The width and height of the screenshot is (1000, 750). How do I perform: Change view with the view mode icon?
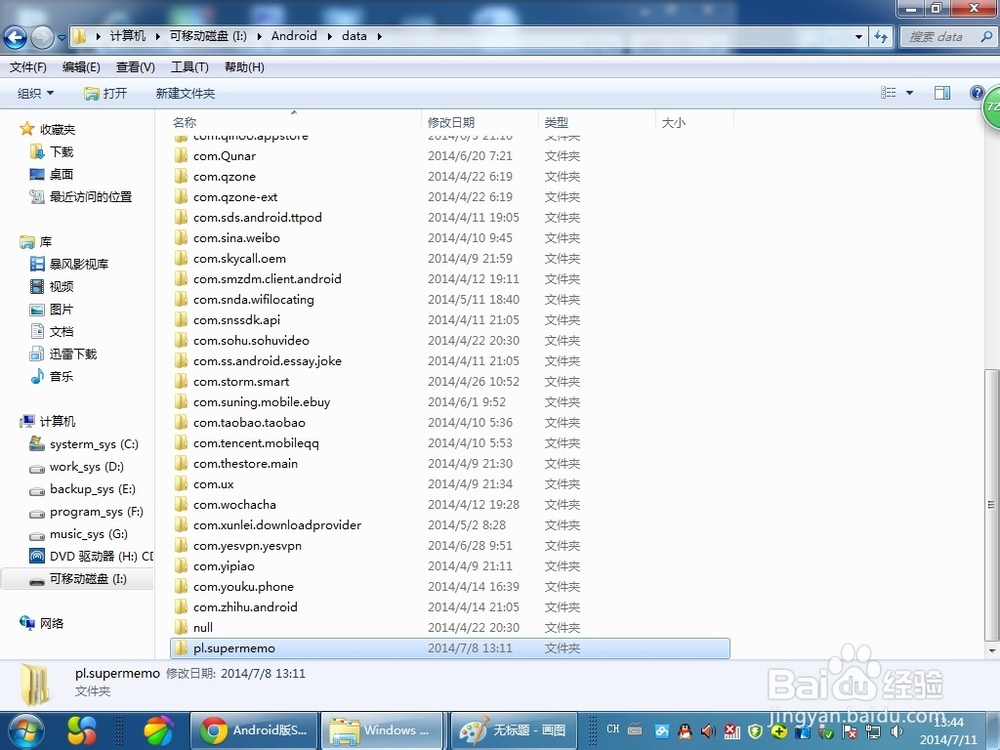(x=888, y=93)
